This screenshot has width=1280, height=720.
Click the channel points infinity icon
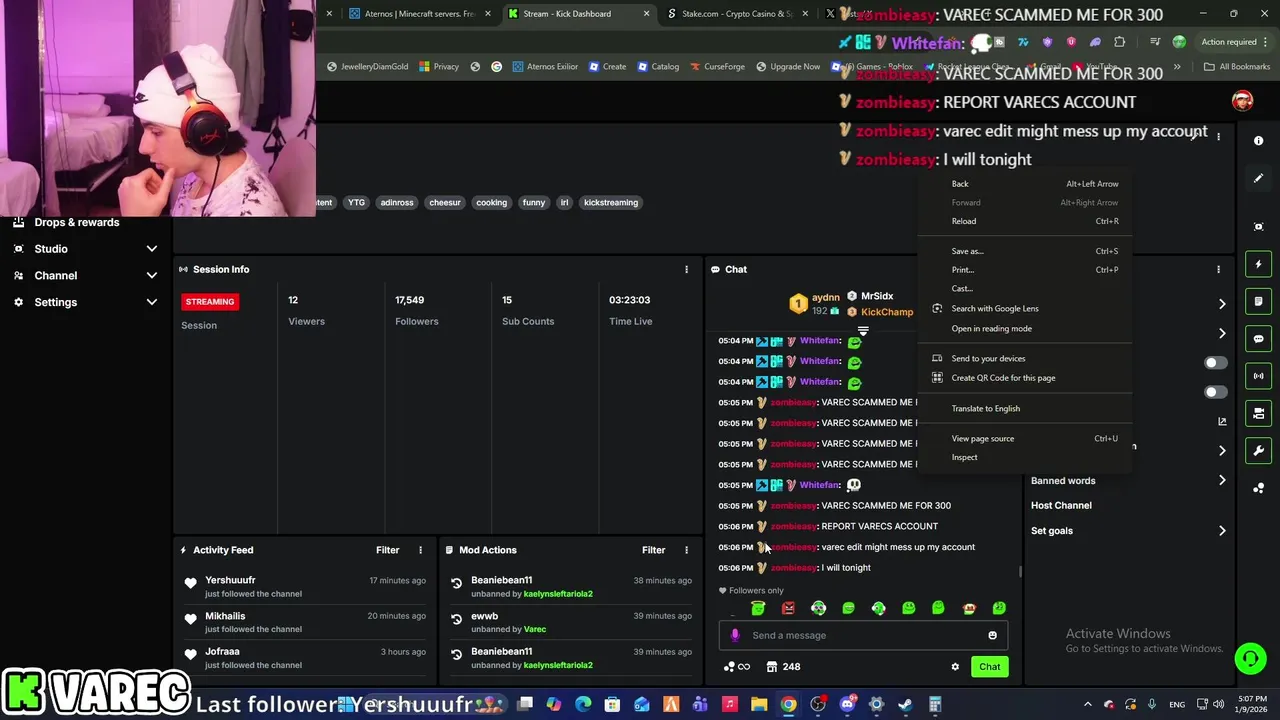point(737,667)
